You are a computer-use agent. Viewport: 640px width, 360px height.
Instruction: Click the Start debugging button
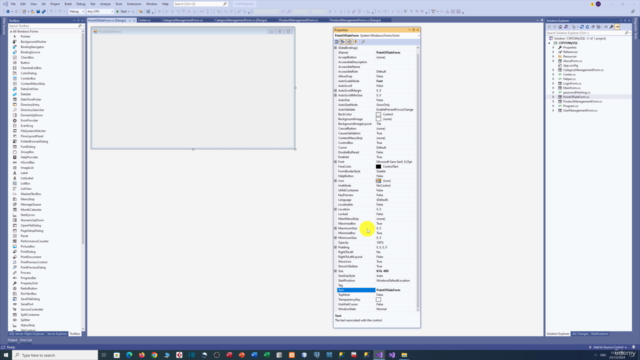click(x=122, y=11)
